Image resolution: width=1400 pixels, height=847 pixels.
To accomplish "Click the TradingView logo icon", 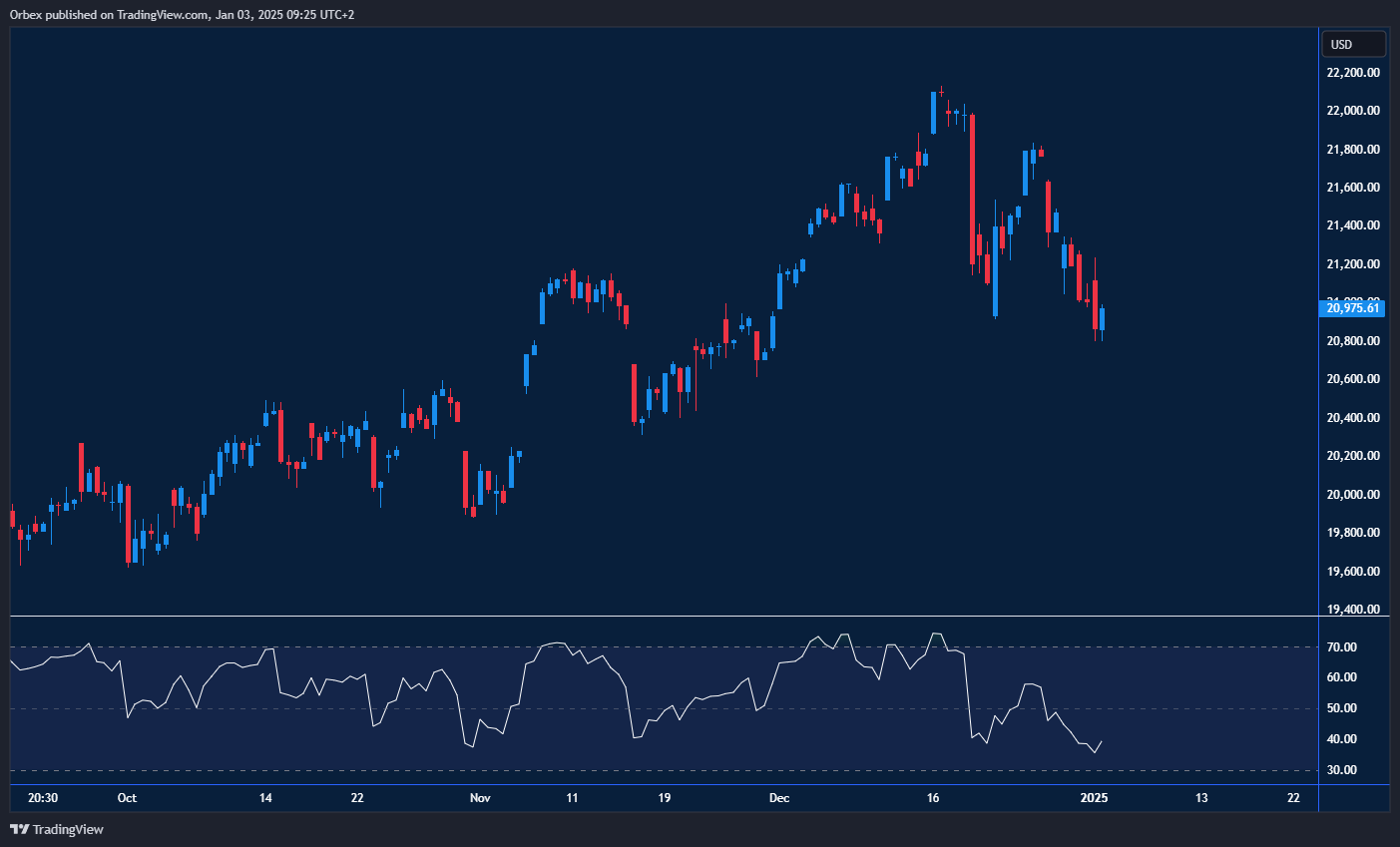I will coord(19,829).
